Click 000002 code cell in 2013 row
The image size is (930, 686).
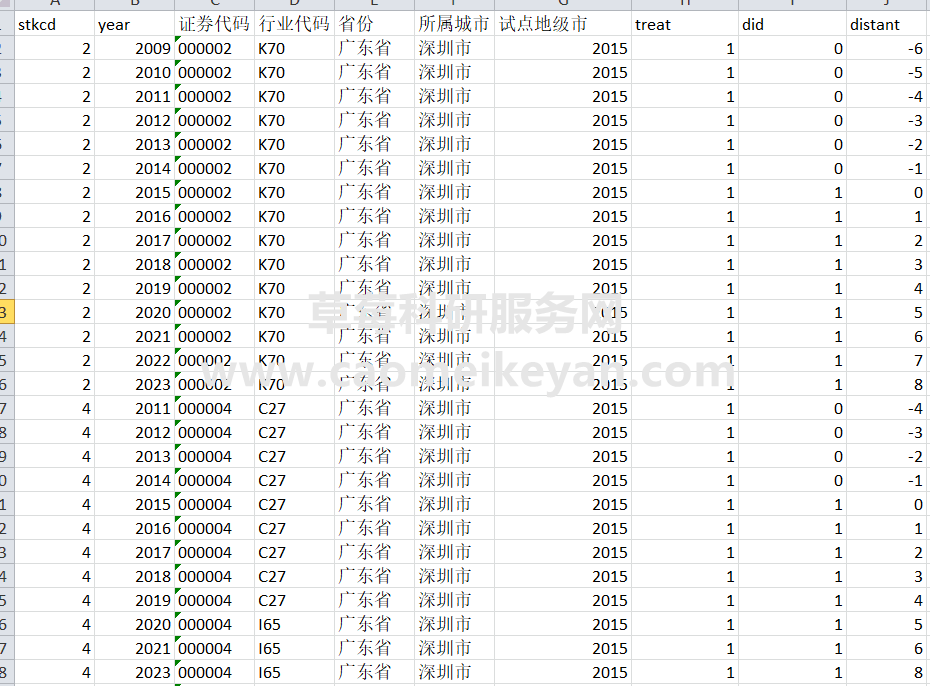click(x=214, y=145)
